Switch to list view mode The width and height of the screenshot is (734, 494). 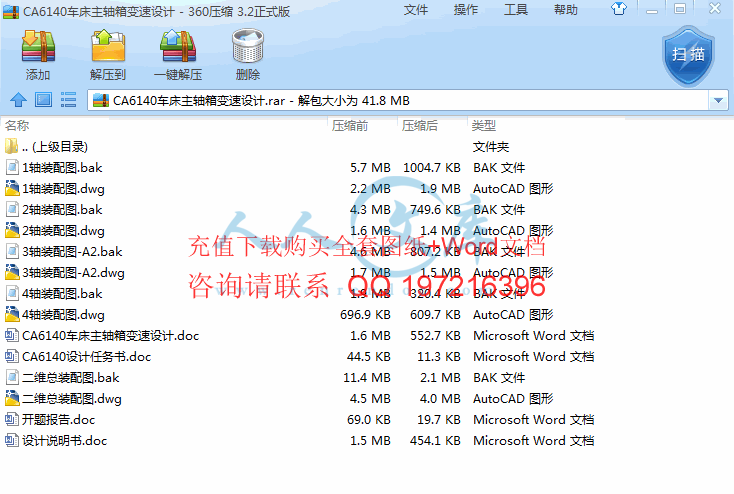pyautogui.click(x=68, y=100)
